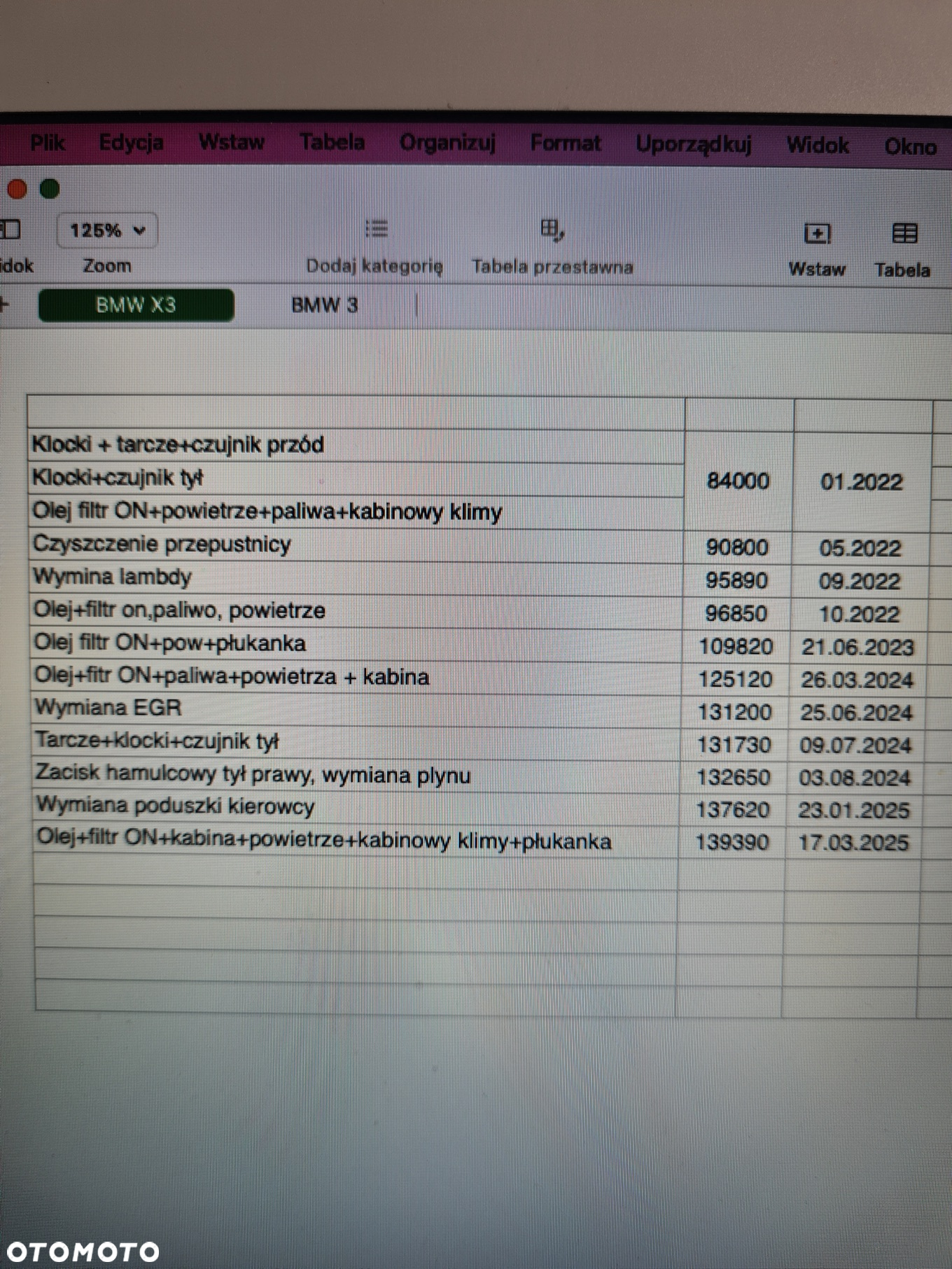
Task: Select cell 'Olej+filtr ON+kabina+powietrze+kabinowy klimy+płukanka'
Action: [356, 839]
